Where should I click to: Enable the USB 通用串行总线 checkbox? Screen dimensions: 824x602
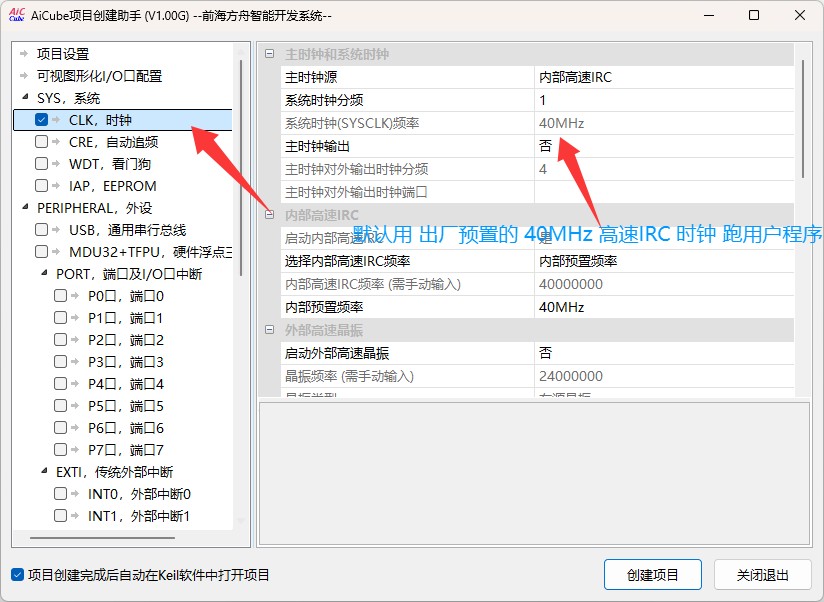pos(42,230)
